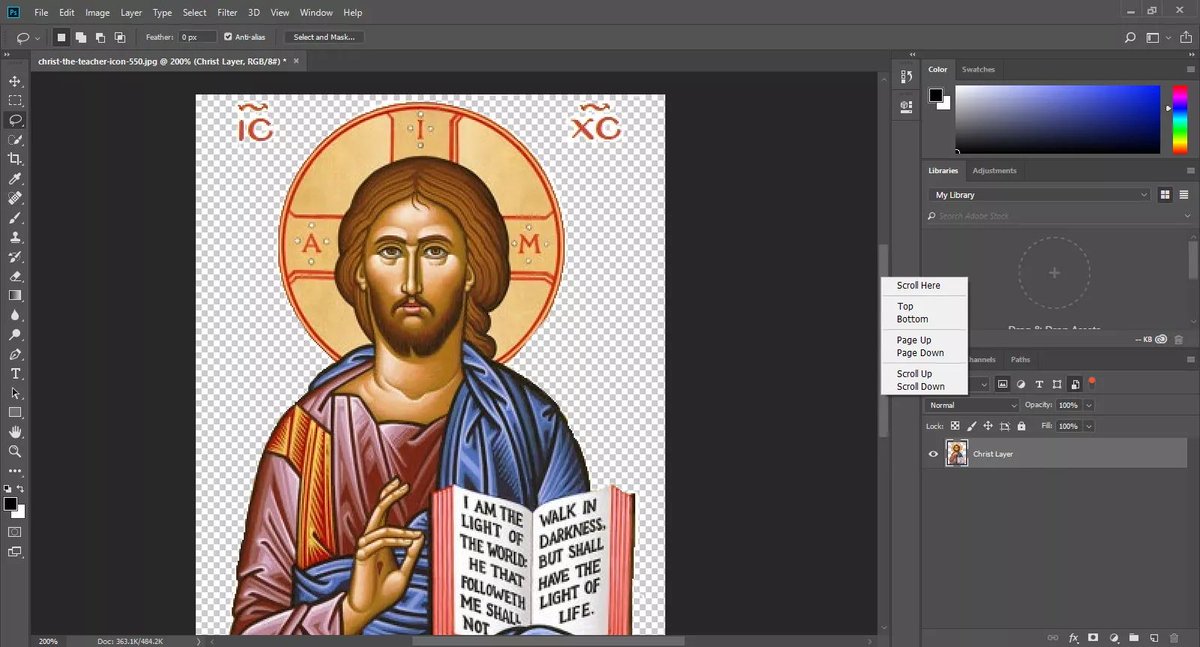Switch to the Adjustments panel tab
The width and height of the screenshot is (1200, 647).
tap(994, 171)
